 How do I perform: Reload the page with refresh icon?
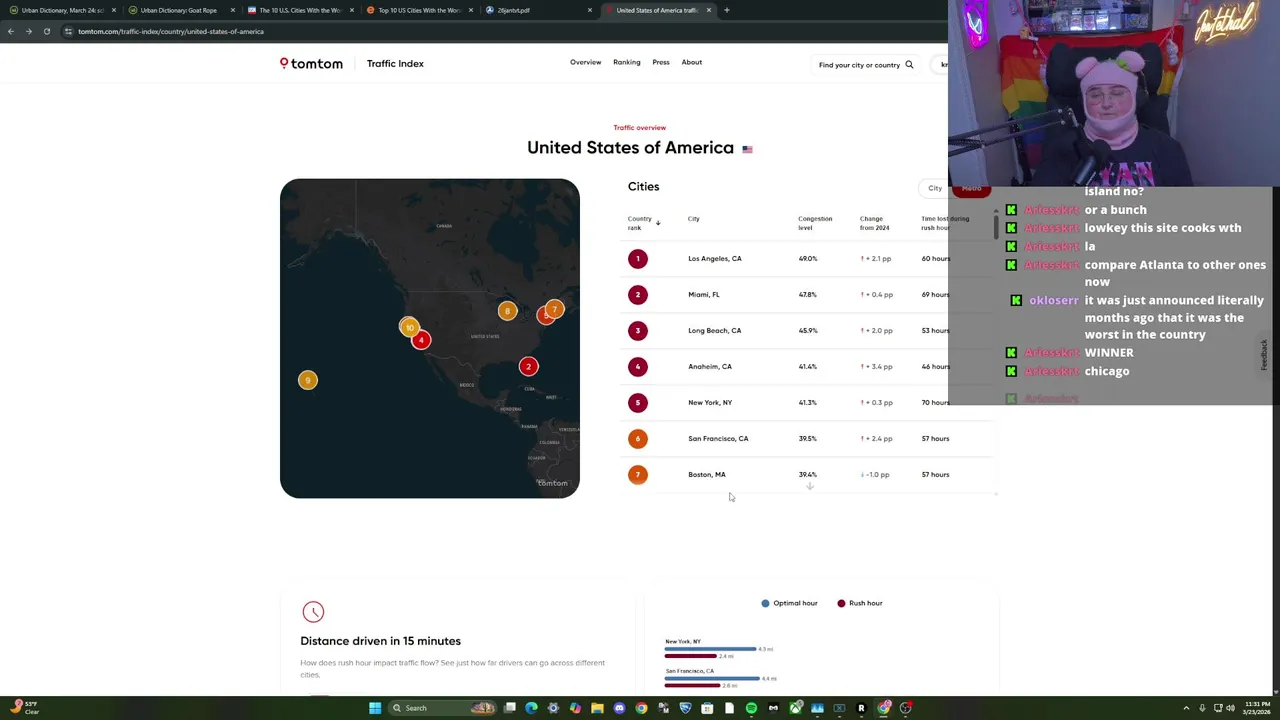[46, 31]
